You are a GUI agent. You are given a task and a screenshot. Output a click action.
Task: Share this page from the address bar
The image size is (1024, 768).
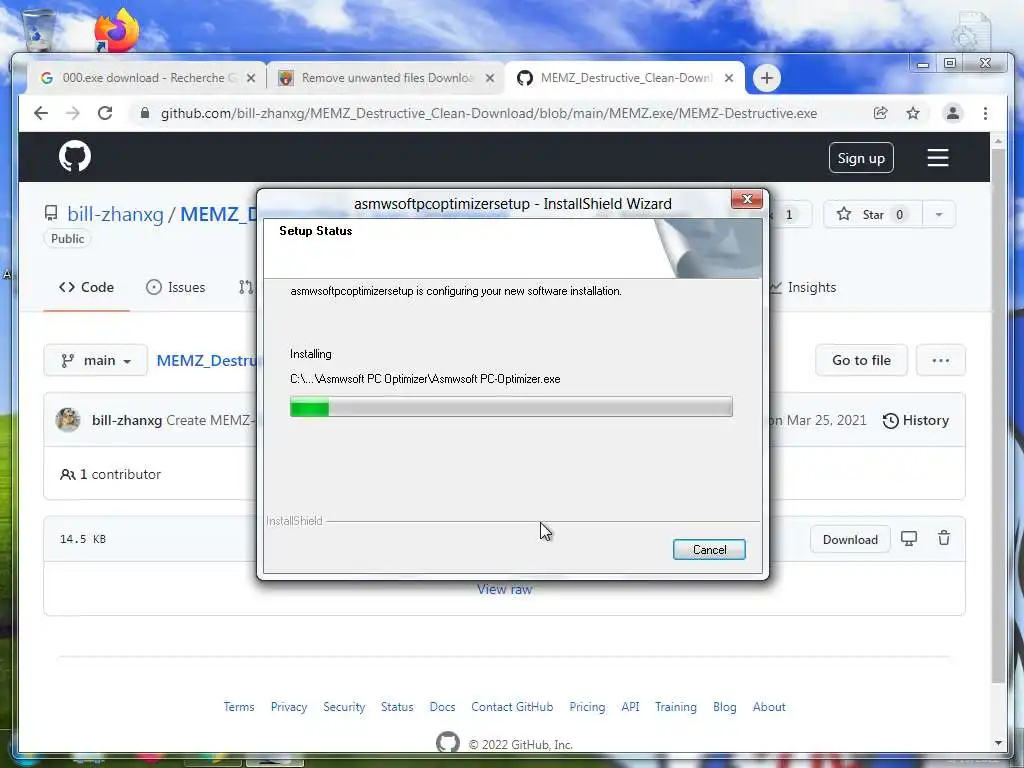(880, 113)
